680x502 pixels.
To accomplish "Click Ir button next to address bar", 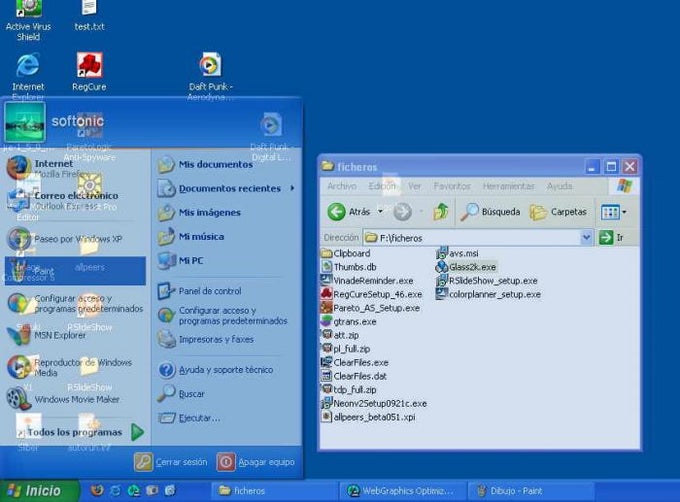I will (x=611, y=238).
